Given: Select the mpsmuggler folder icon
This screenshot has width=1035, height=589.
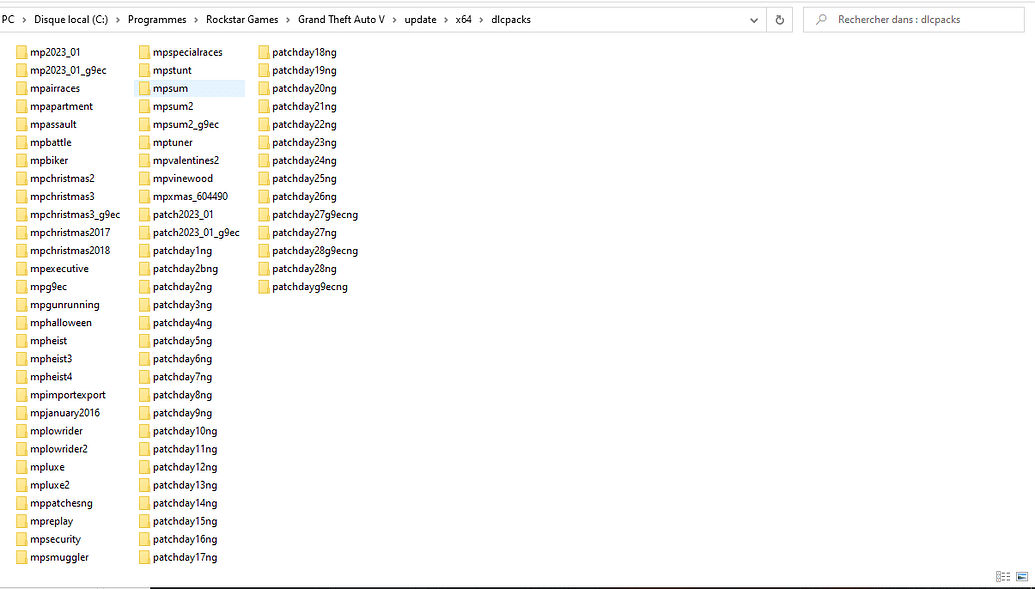Looking at the screenshot, I should [22, 557].
